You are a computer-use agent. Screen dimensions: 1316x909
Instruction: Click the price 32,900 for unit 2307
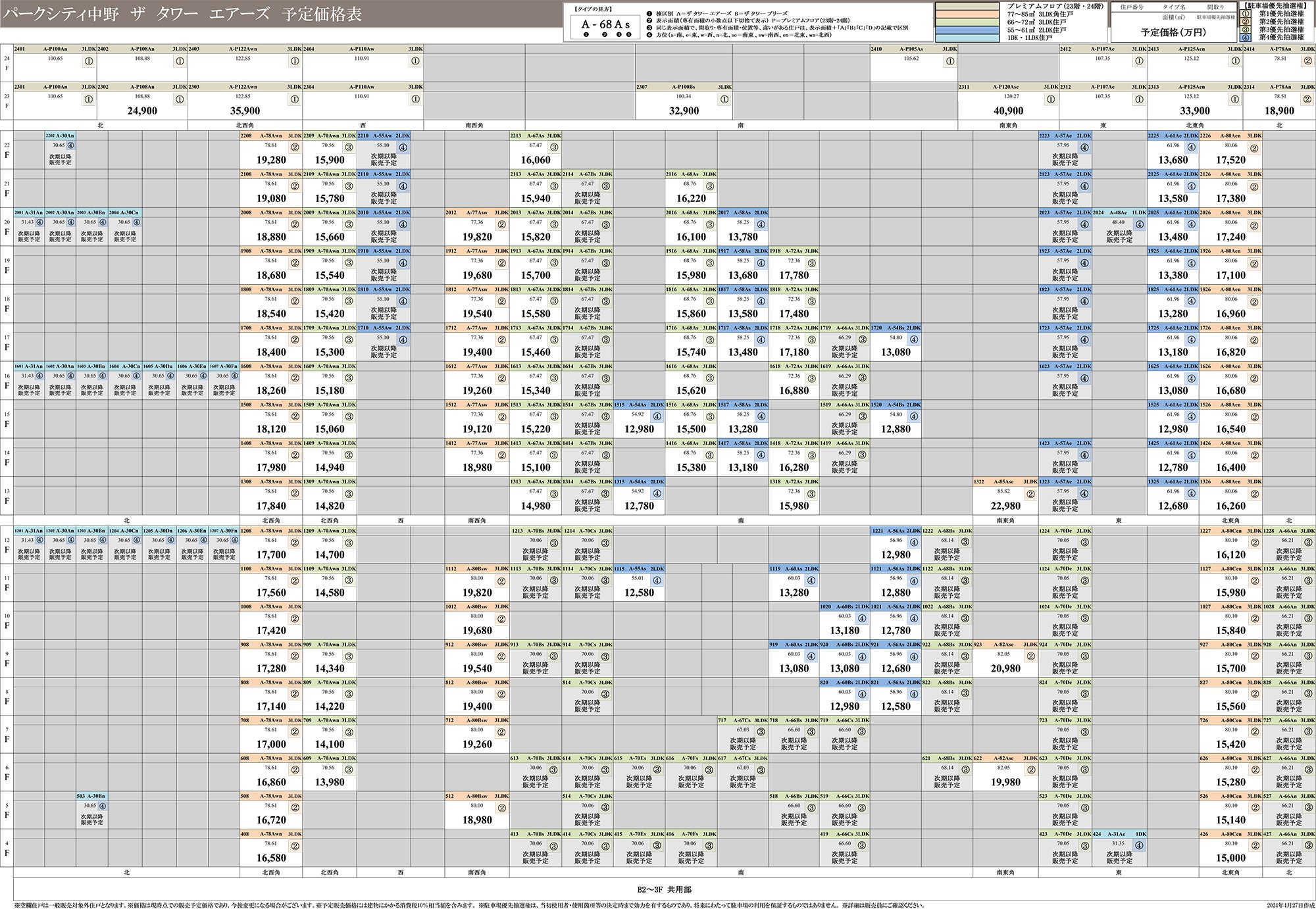pyautogui.click(x=684, y=111)
